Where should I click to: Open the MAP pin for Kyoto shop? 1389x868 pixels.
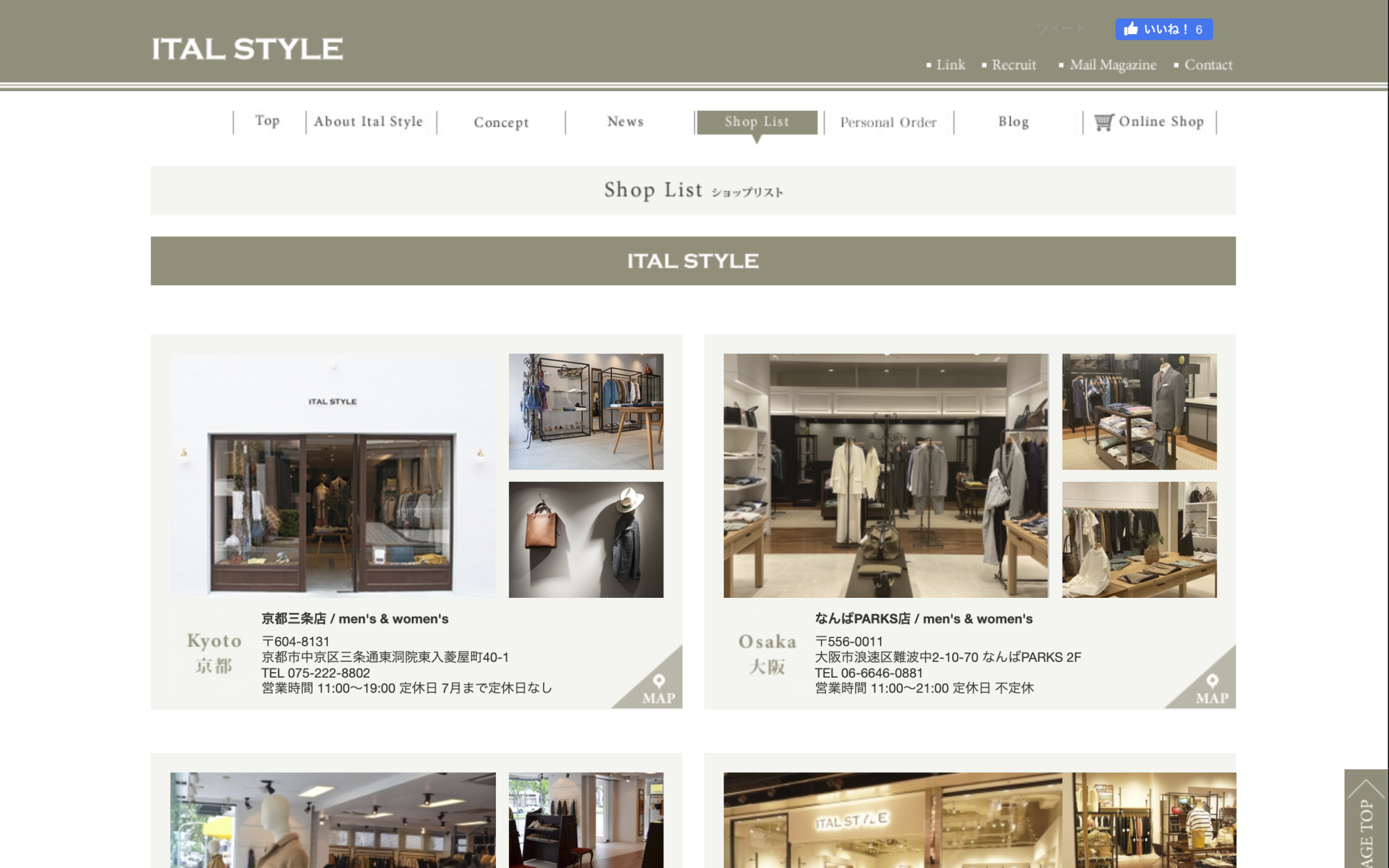tap(658, 687)
